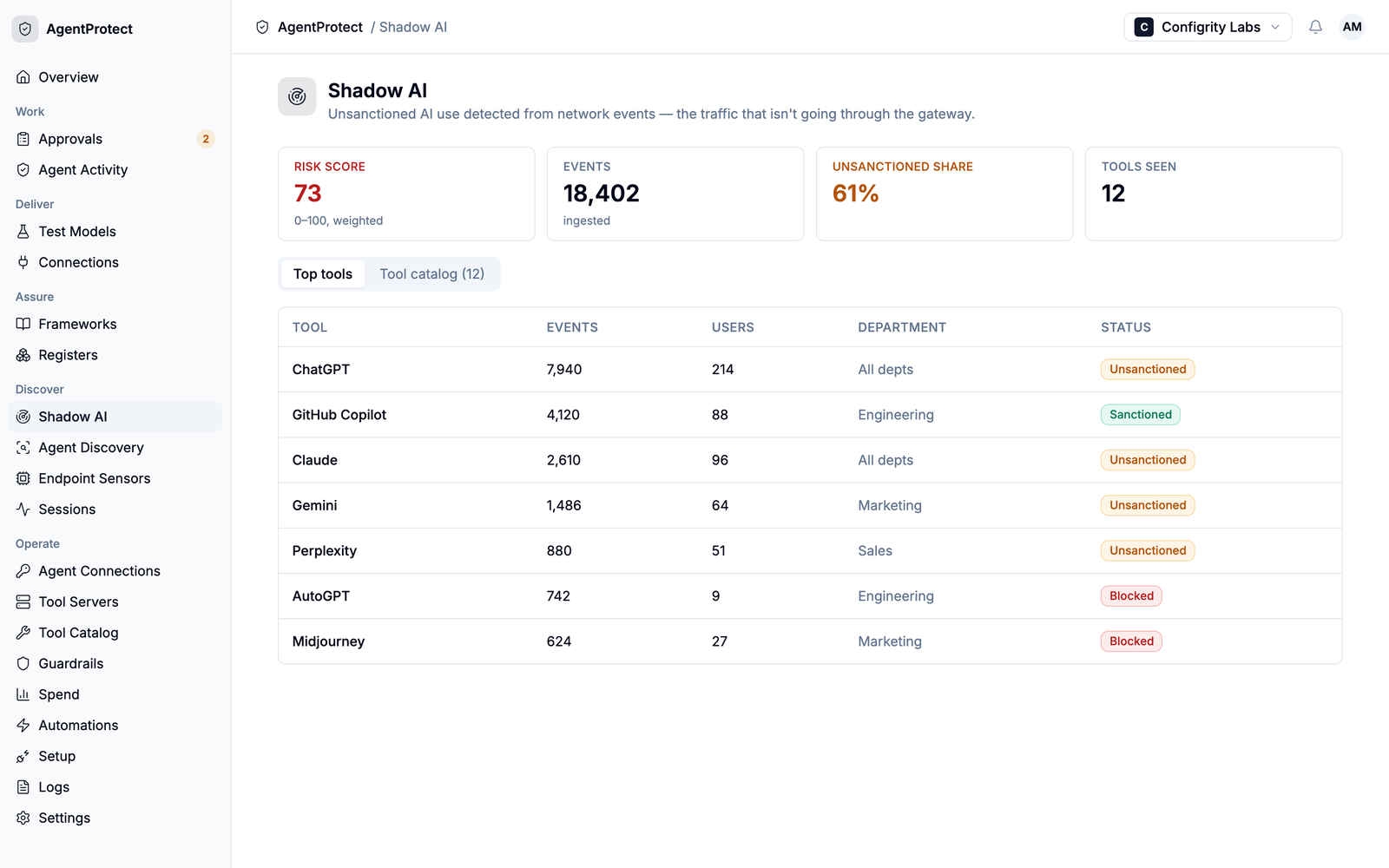This screenshot has height=868, width=1389.
Task: Open notifications bell icon
Action: [x=1315, y=27]
